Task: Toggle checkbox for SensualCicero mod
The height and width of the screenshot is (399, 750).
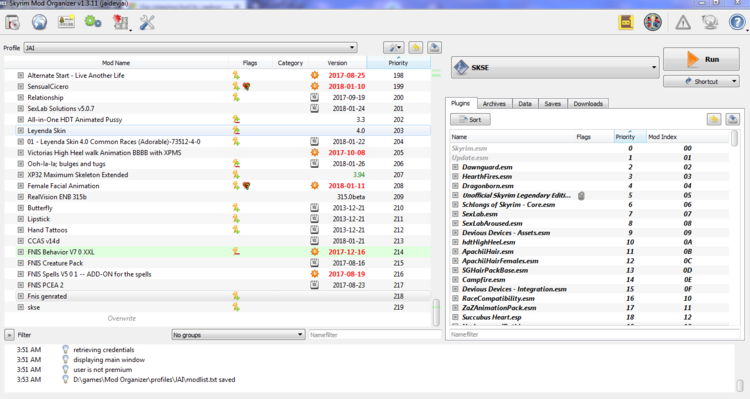Action: tap(21, 87)
